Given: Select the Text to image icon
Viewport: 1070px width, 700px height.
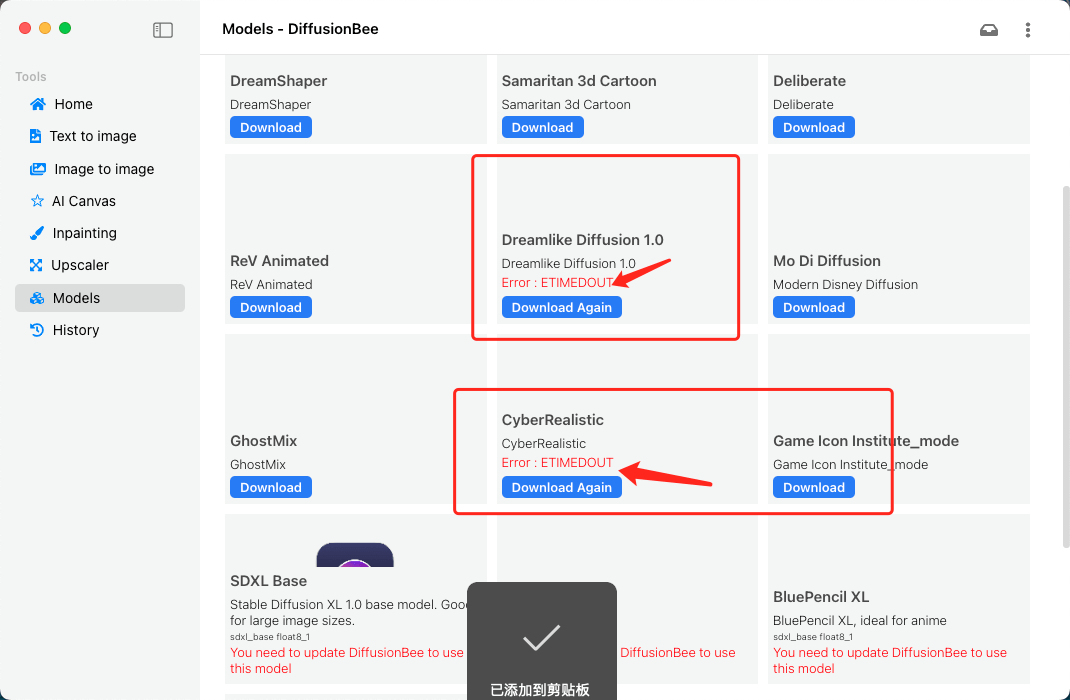Looking at the screenshot, I should [x=36, y=136].
